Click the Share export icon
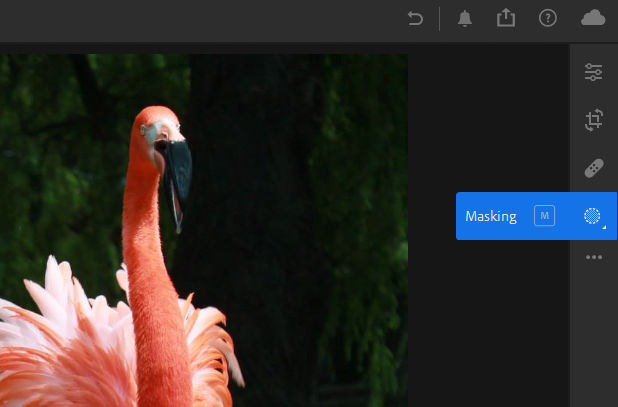Viewport: 618px width, 407px height. pos(506,18)
